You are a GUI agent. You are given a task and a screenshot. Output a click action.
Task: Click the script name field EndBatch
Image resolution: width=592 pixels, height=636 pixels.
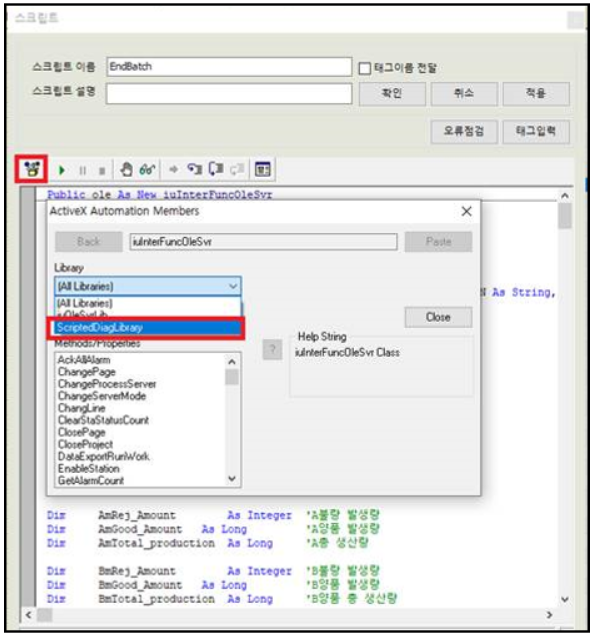[229, 67]
